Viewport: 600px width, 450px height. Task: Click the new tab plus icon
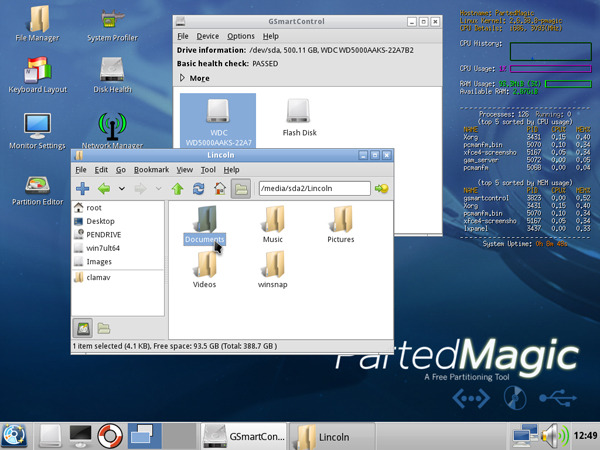point(82,188)
